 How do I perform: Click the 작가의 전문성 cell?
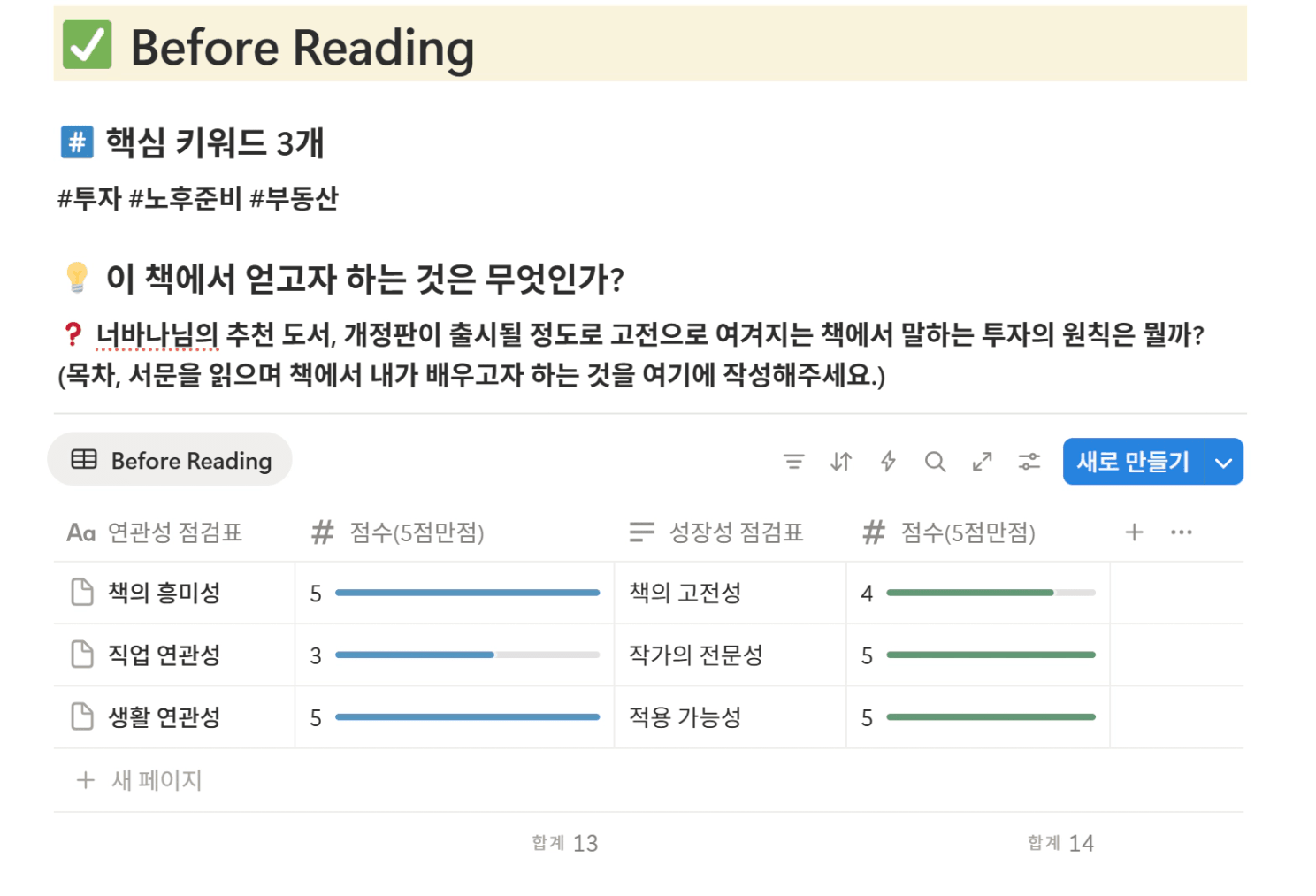tap(695, 655)
